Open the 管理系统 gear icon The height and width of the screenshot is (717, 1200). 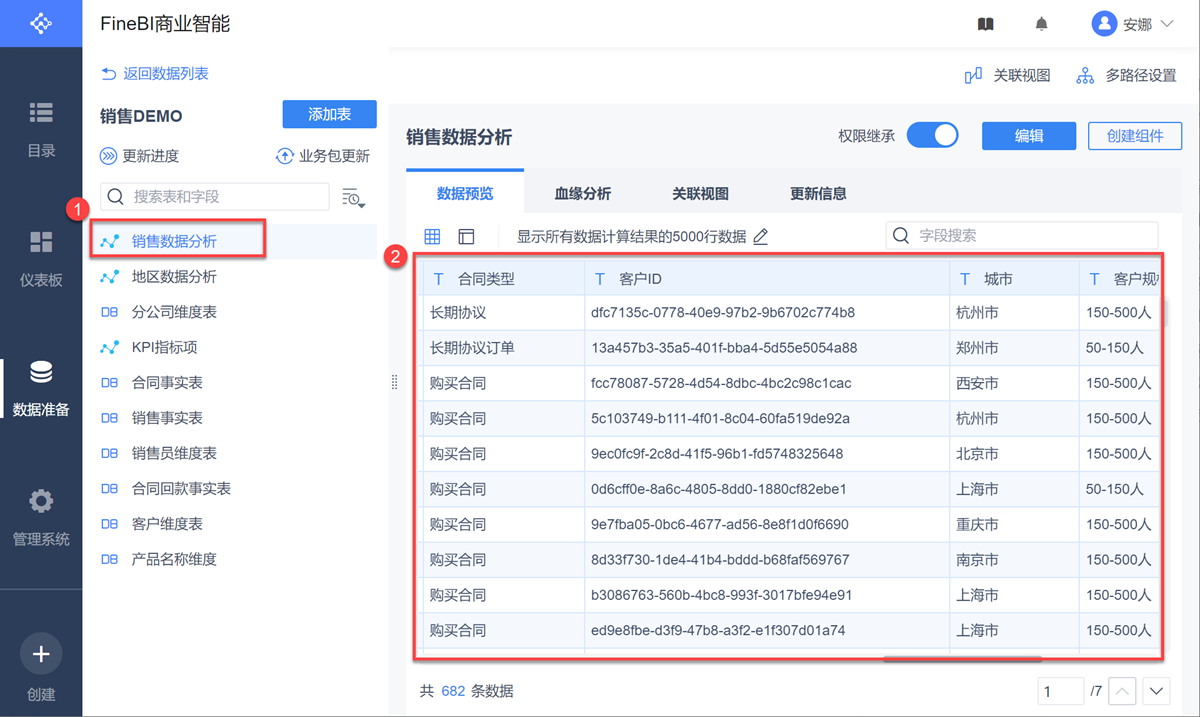click(x=41, y=501)
